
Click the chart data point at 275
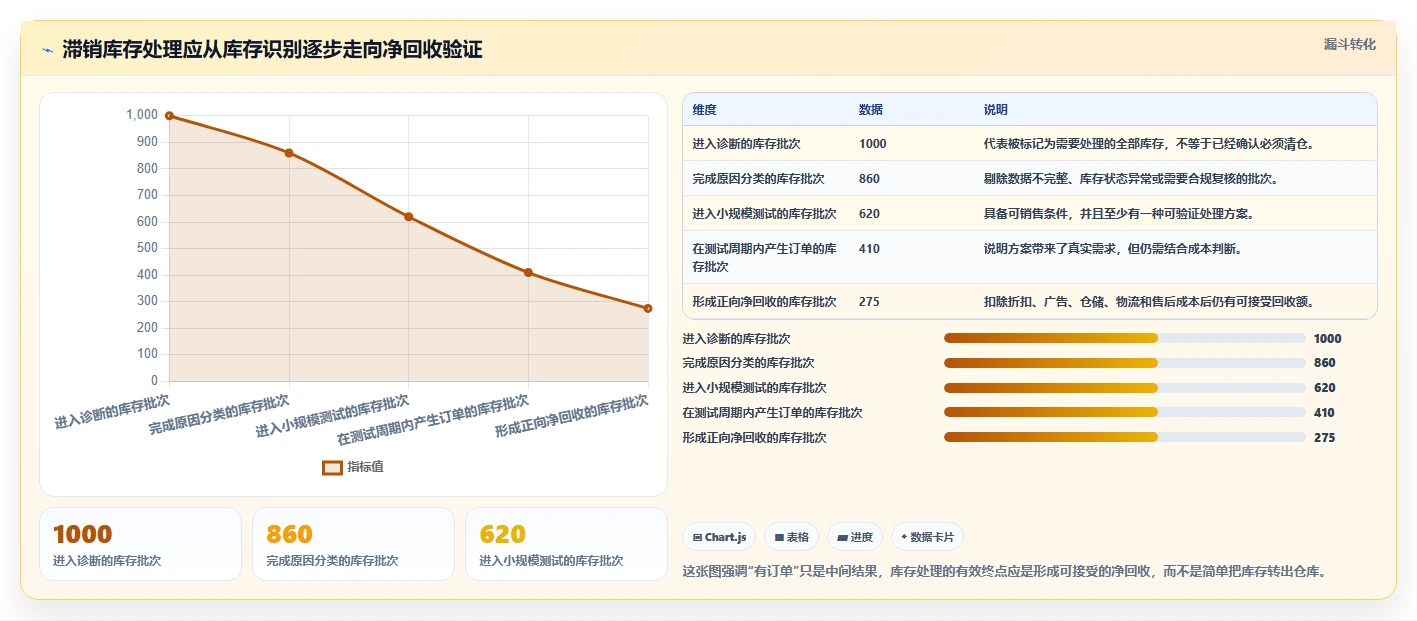click(x=648, y=308)
